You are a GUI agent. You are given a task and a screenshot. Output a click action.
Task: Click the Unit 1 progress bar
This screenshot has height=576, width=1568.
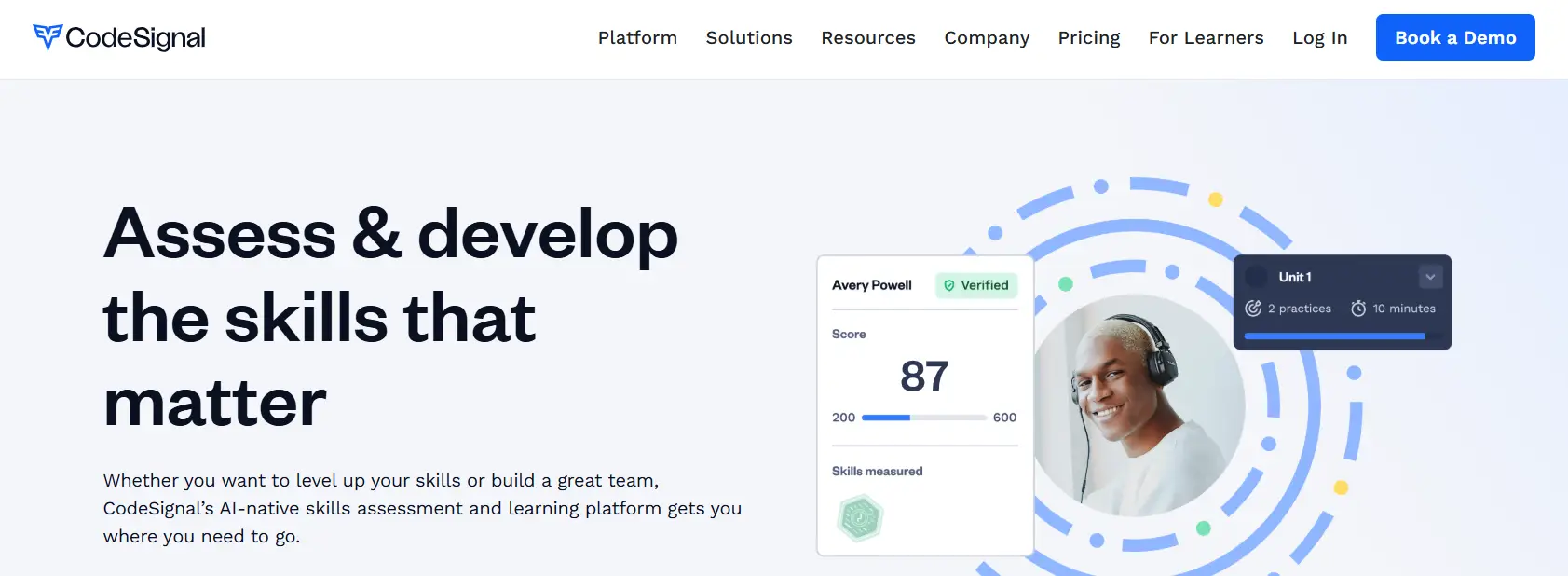pyautogui.click(x=1342, y=336)
